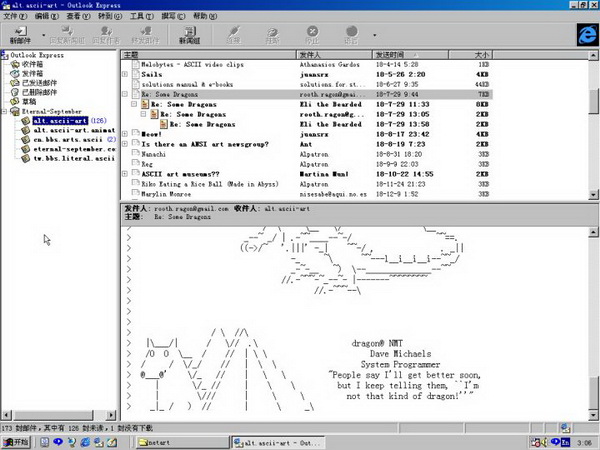Open the 文件 (File) menu
Image resolution: width=600 pixels, height=450 pixels.
point(15,17)
